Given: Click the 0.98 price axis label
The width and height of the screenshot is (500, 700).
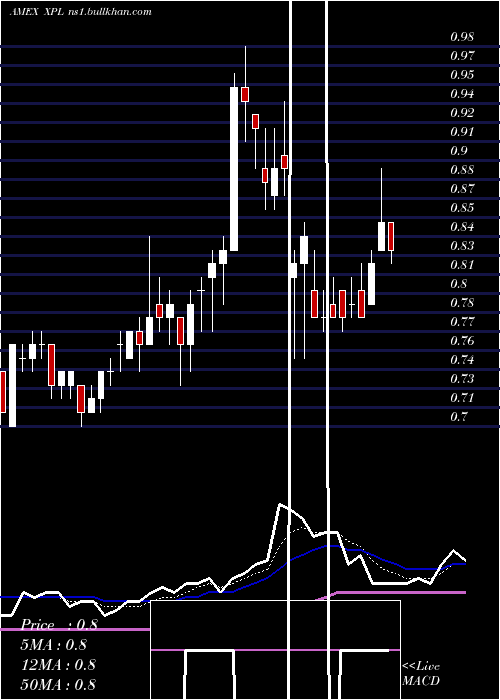Looking at the screenshot, I should click(x=462, y=37).
